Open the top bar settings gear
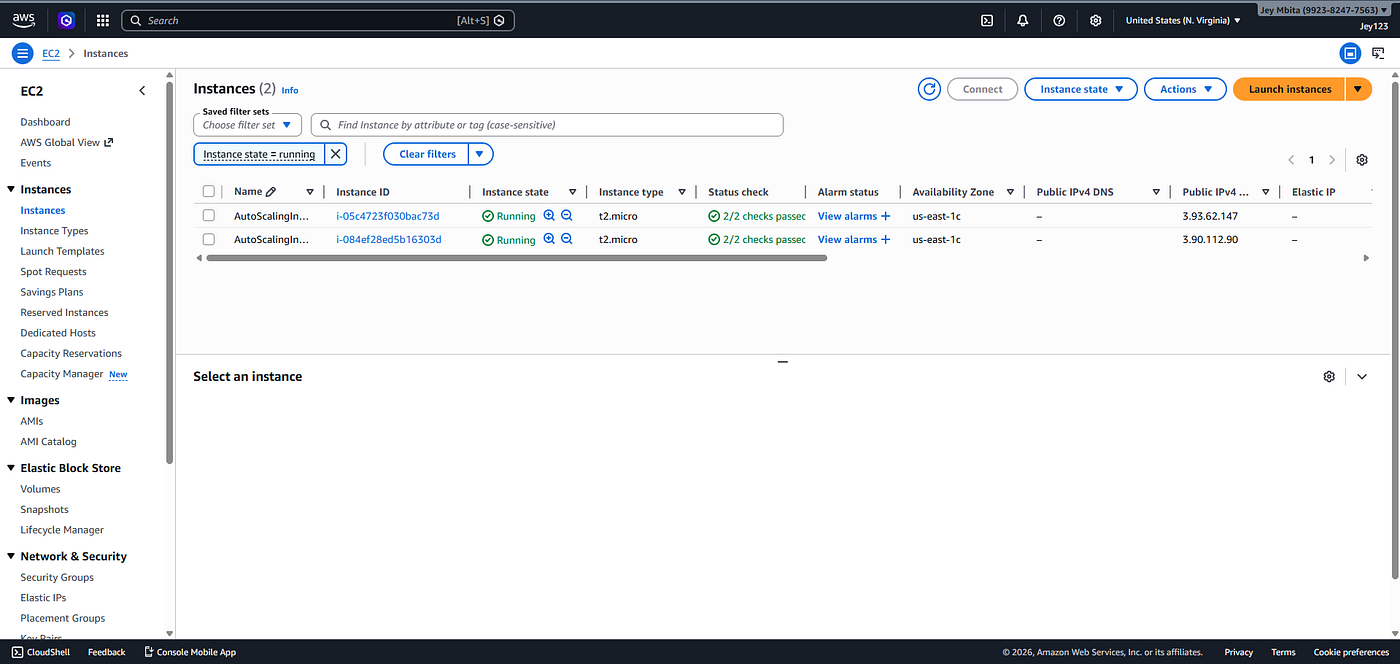The width and height of the screenshot is (1400, 664). point(1096,20)
